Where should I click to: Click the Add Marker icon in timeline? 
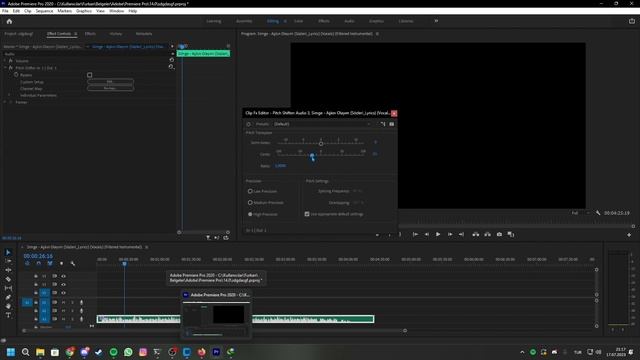[x=61, y=264]
